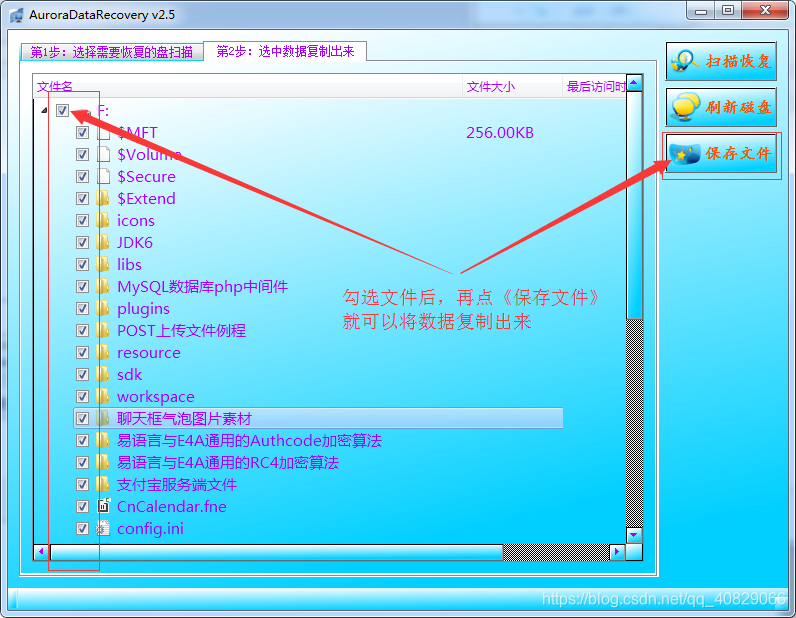Screen dimensions: 796x618
Task: Click the $Secure file icon
Action: [103, 176]
